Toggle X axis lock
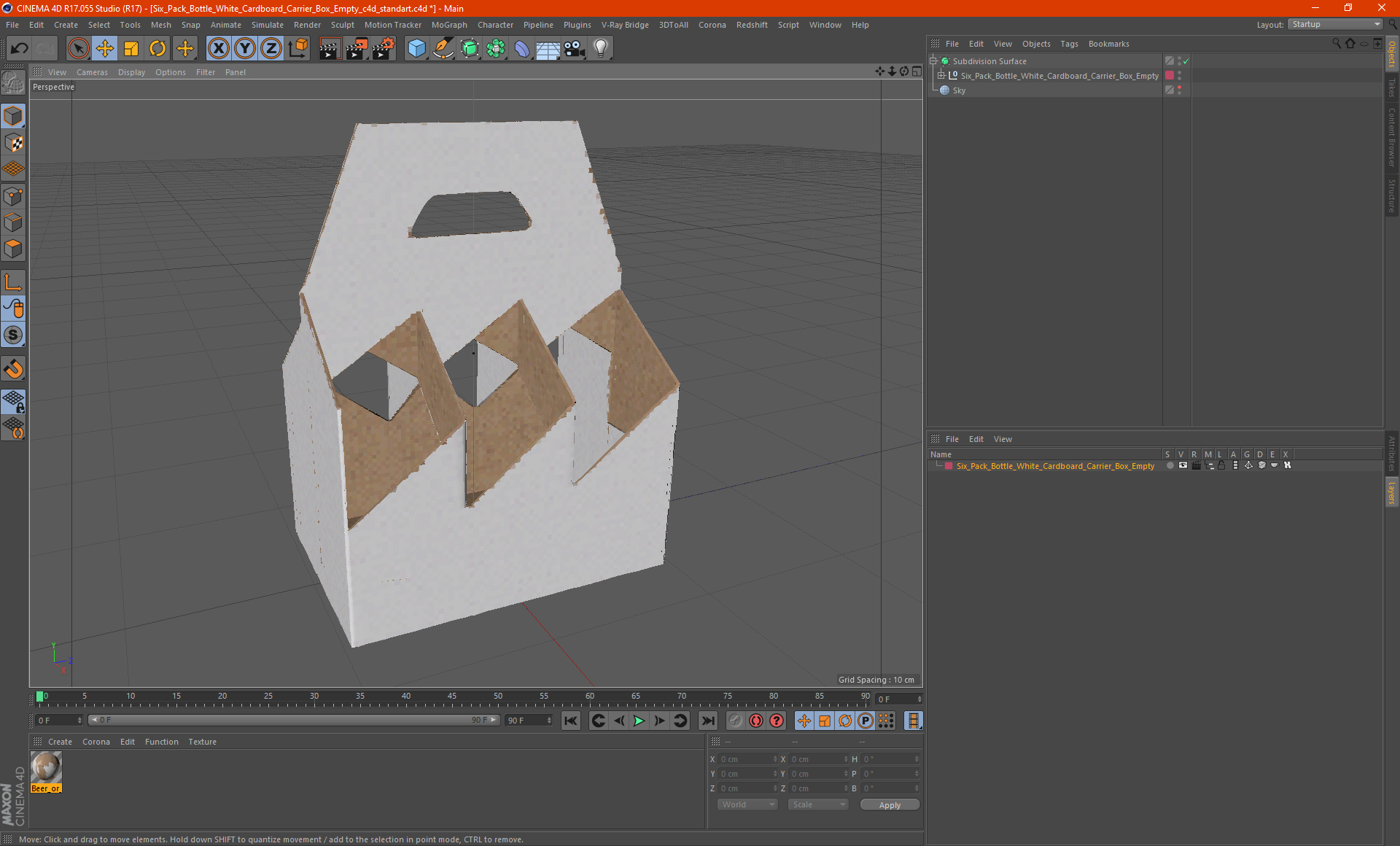 tap(218, 49)
